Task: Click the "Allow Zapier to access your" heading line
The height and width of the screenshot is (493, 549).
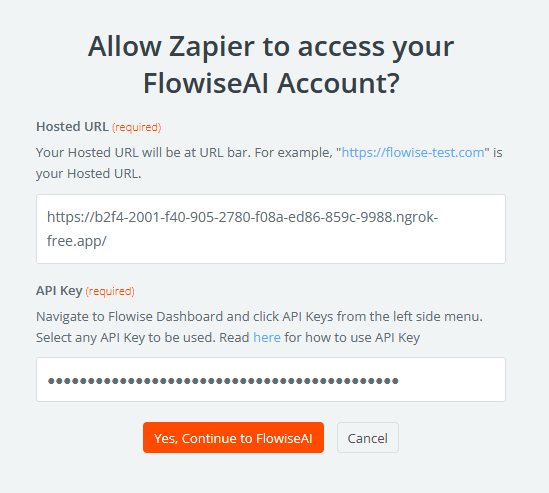Action: [271, 47]
